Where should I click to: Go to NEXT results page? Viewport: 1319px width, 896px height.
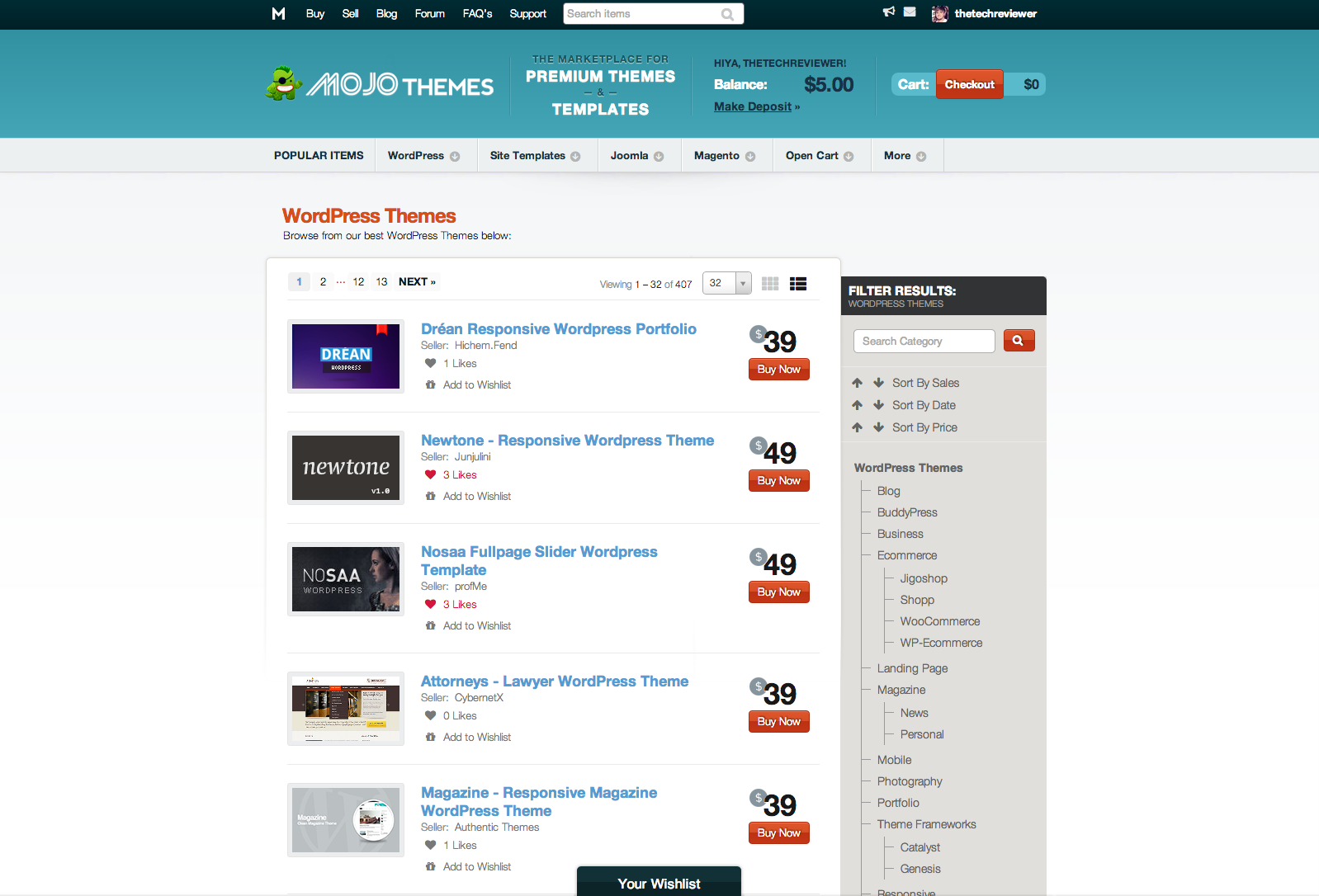(x=417, y=281)
